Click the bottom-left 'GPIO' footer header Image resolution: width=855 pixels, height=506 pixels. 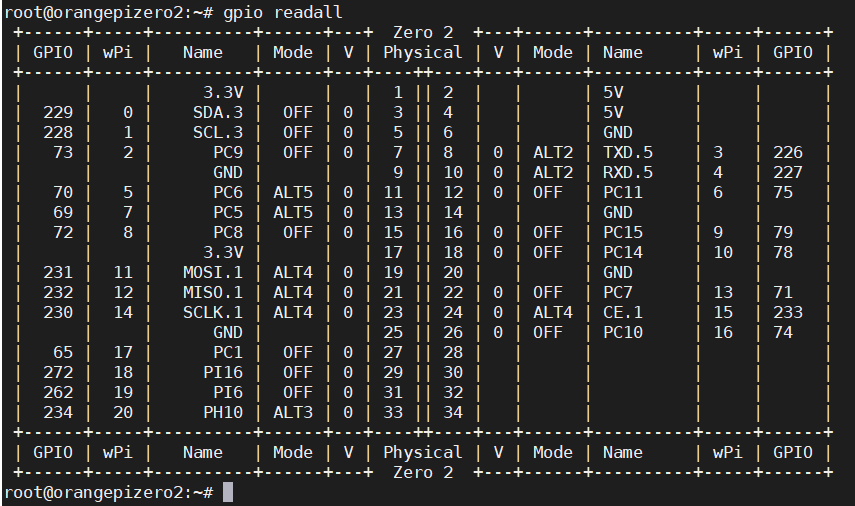(53, 453)
